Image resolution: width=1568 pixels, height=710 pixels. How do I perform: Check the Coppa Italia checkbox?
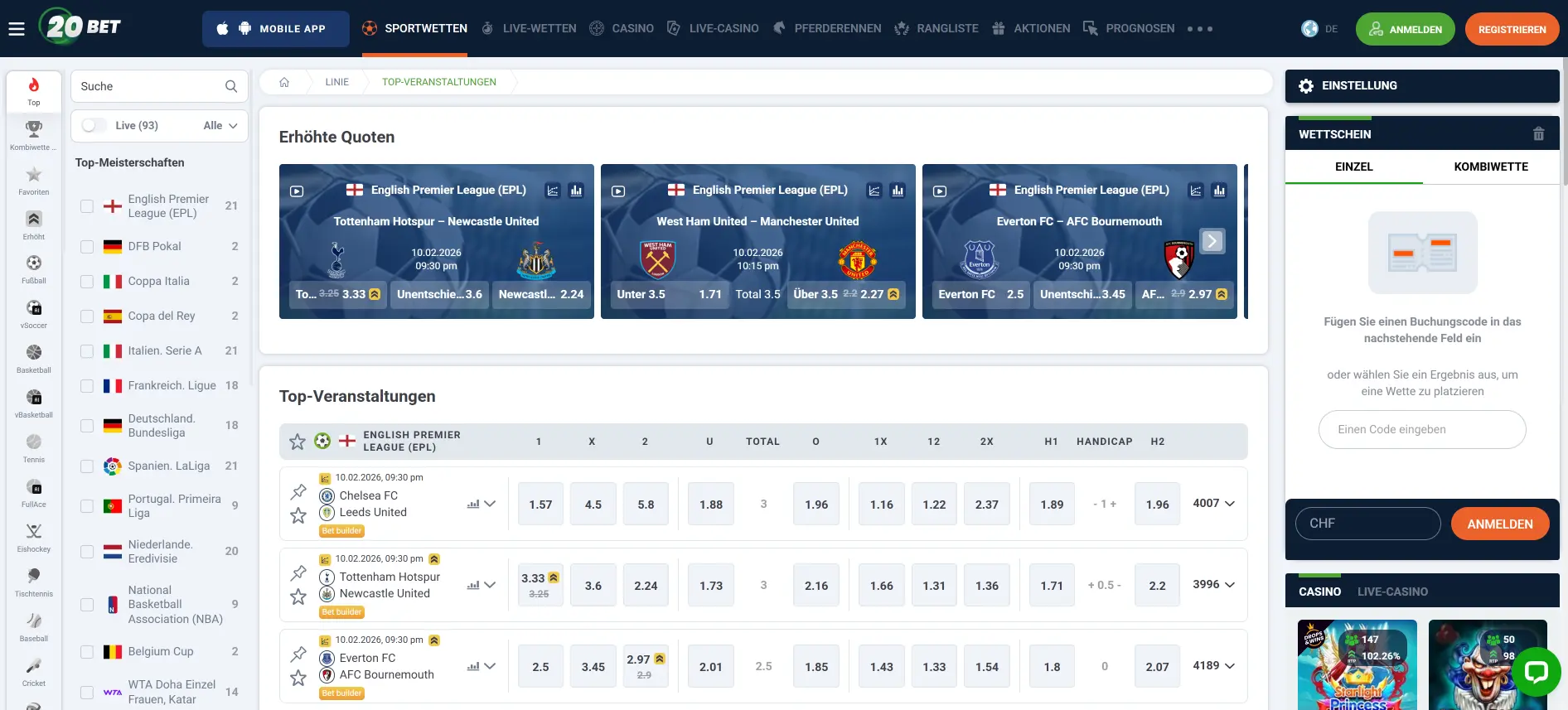(87, 282)
